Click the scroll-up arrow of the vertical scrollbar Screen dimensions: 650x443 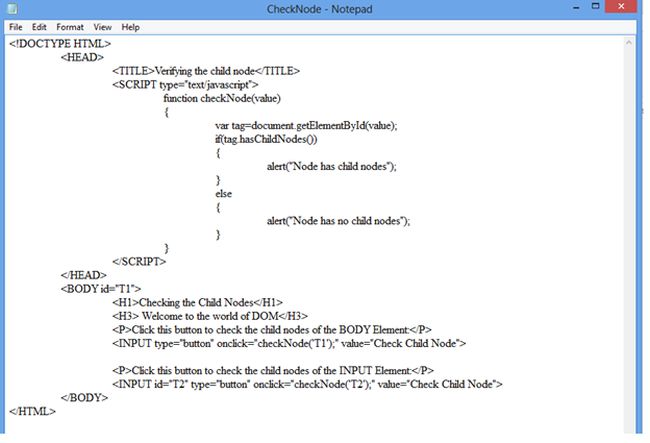629,42
